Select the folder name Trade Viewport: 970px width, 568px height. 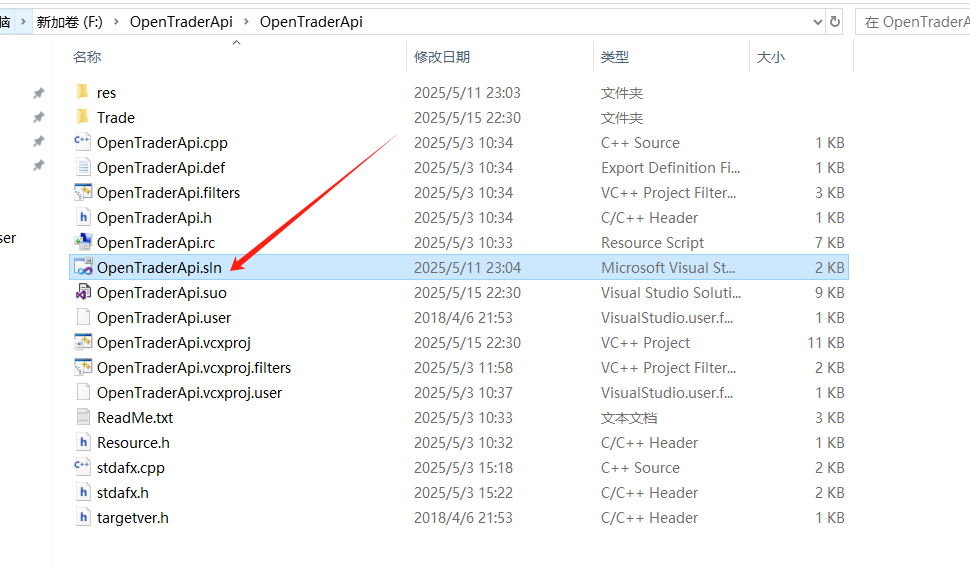pos(116,118)
